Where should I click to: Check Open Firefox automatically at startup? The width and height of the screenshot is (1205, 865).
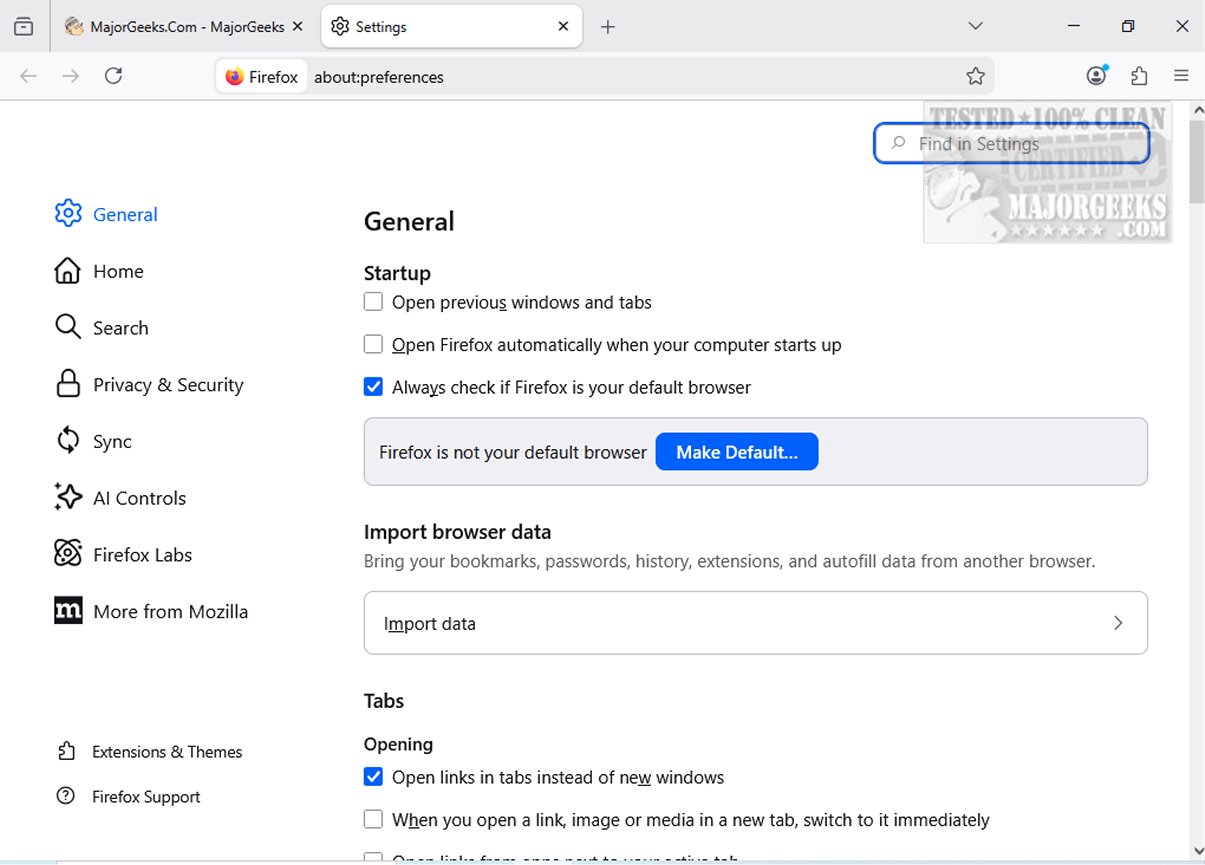point(374,345)
